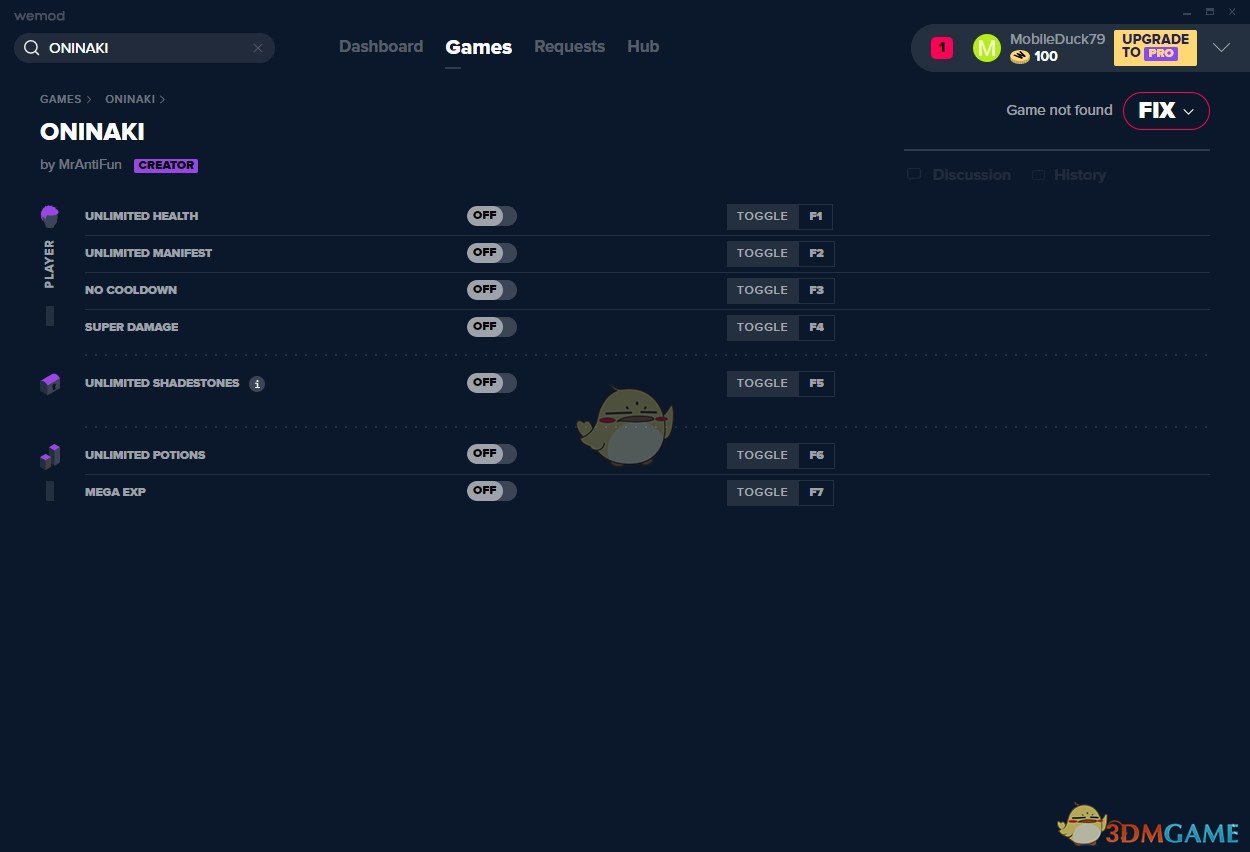1250x852 pixels.
Task: Close the WeMod window
Action: click(1232, 11)
